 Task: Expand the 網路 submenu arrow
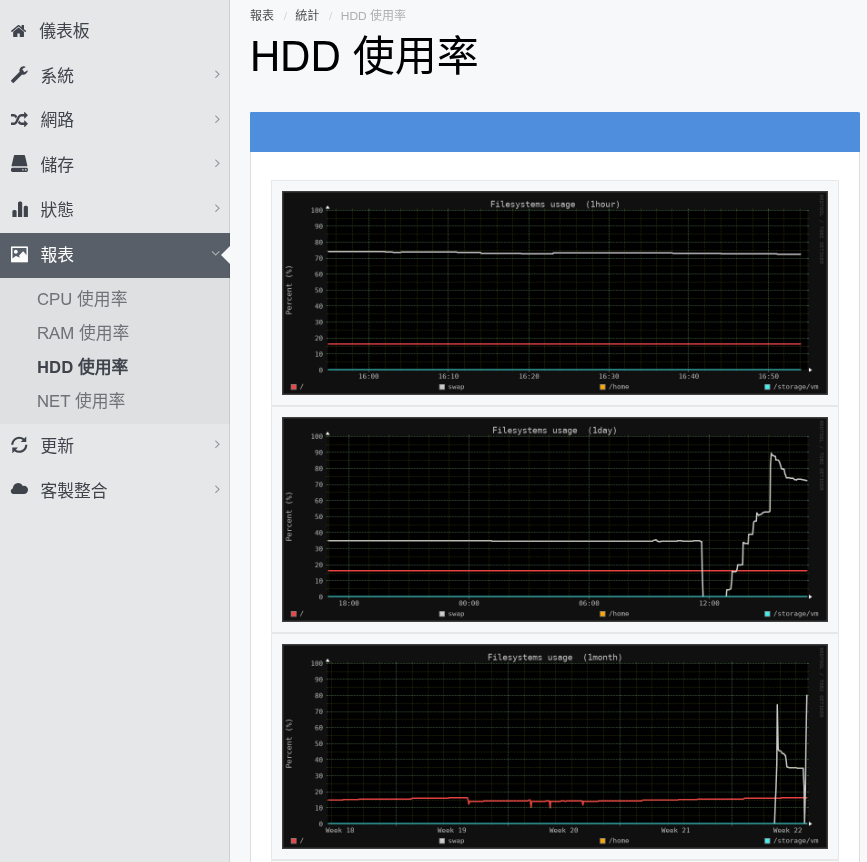[x=217, y=119]
